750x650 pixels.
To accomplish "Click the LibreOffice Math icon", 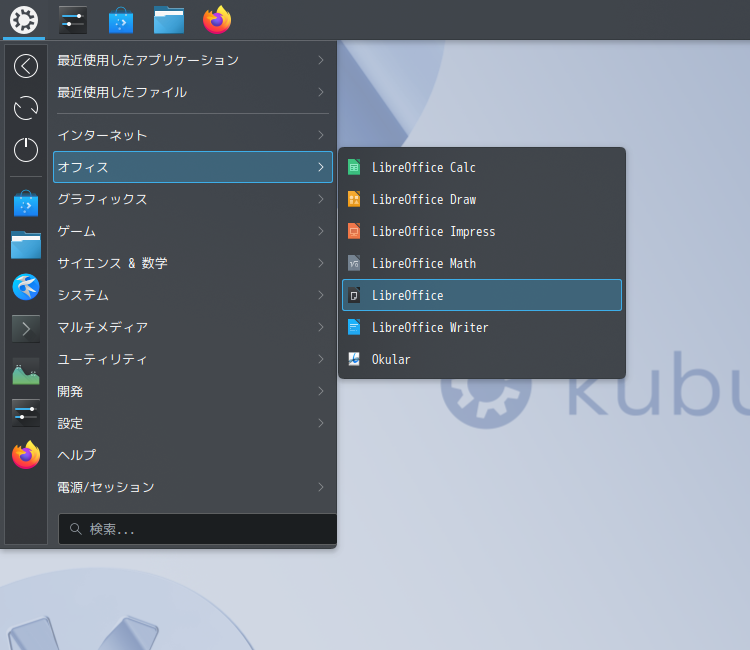I will (x=354, y=264).
